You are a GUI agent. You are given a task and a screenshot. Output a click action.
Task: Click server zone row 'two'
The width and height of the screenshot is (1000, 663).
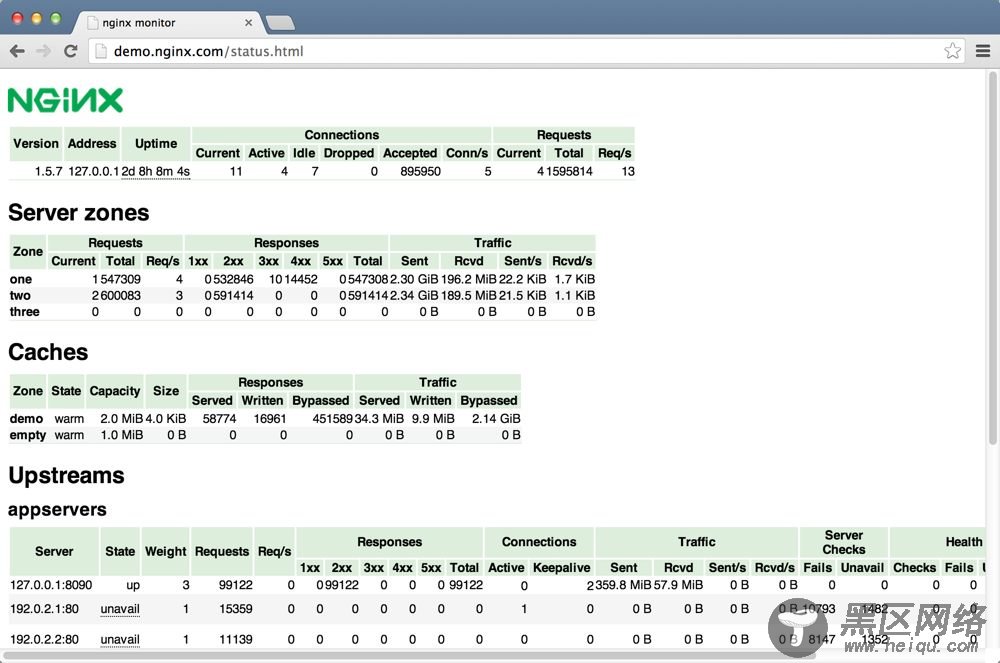302,296
